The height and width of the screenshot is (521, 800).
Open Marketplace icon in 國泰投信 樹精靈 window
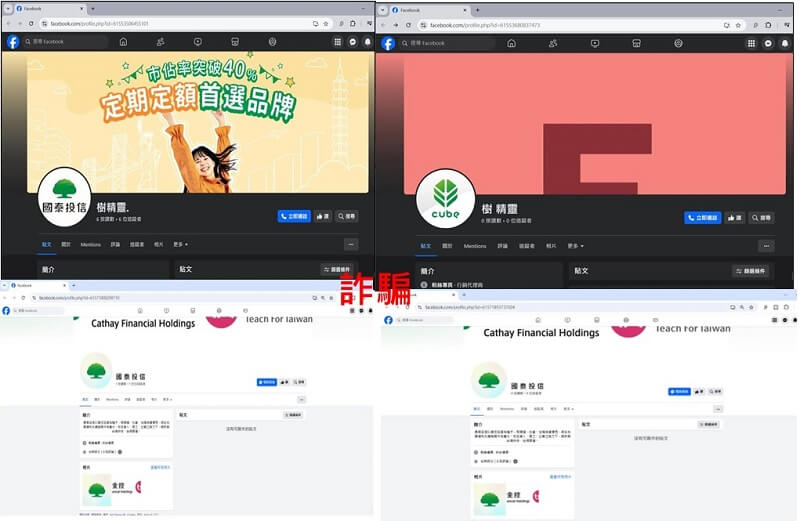click(x=235, y=42)
